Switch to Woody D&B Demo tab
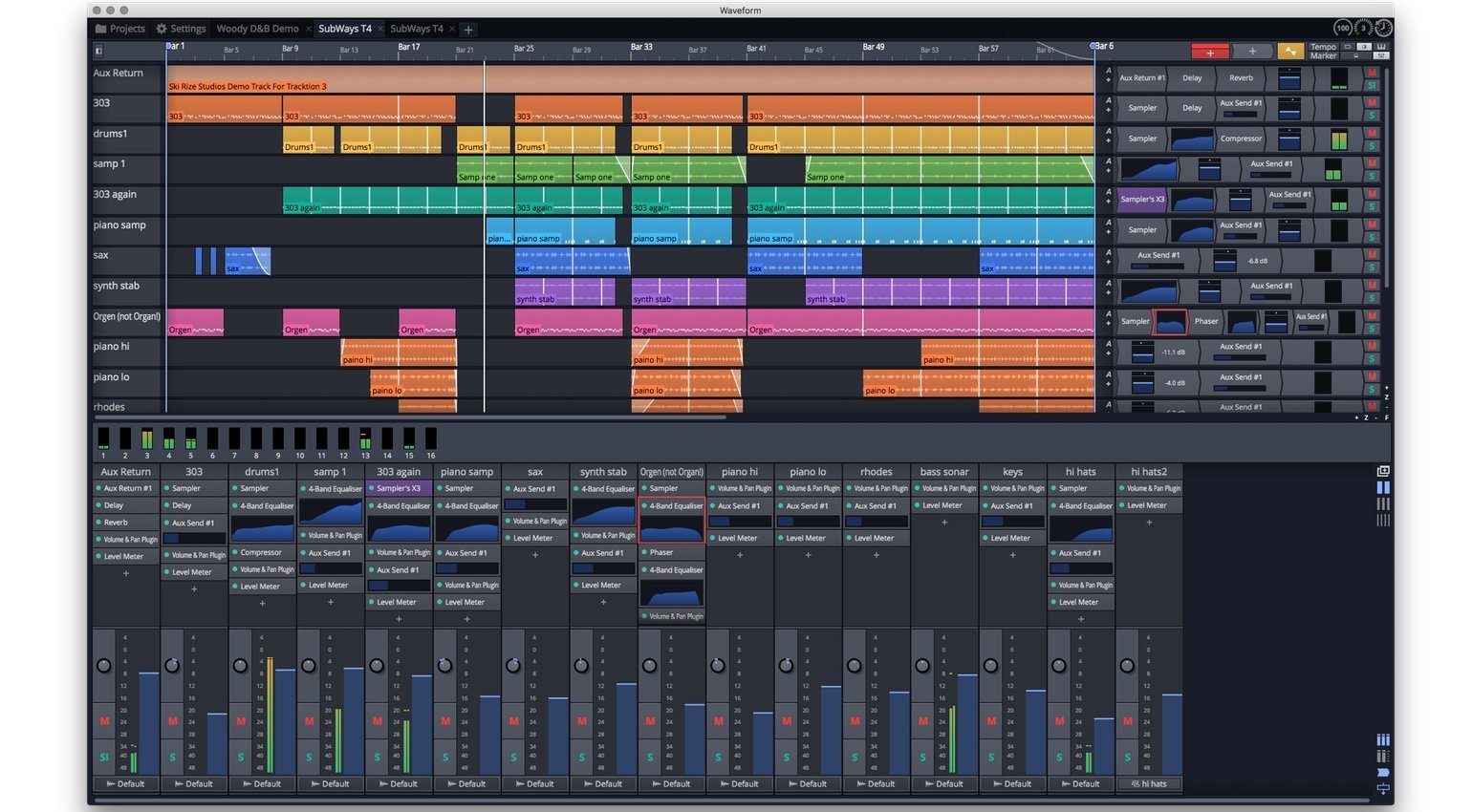This screenshot has height=812, width=1472. 257,29
